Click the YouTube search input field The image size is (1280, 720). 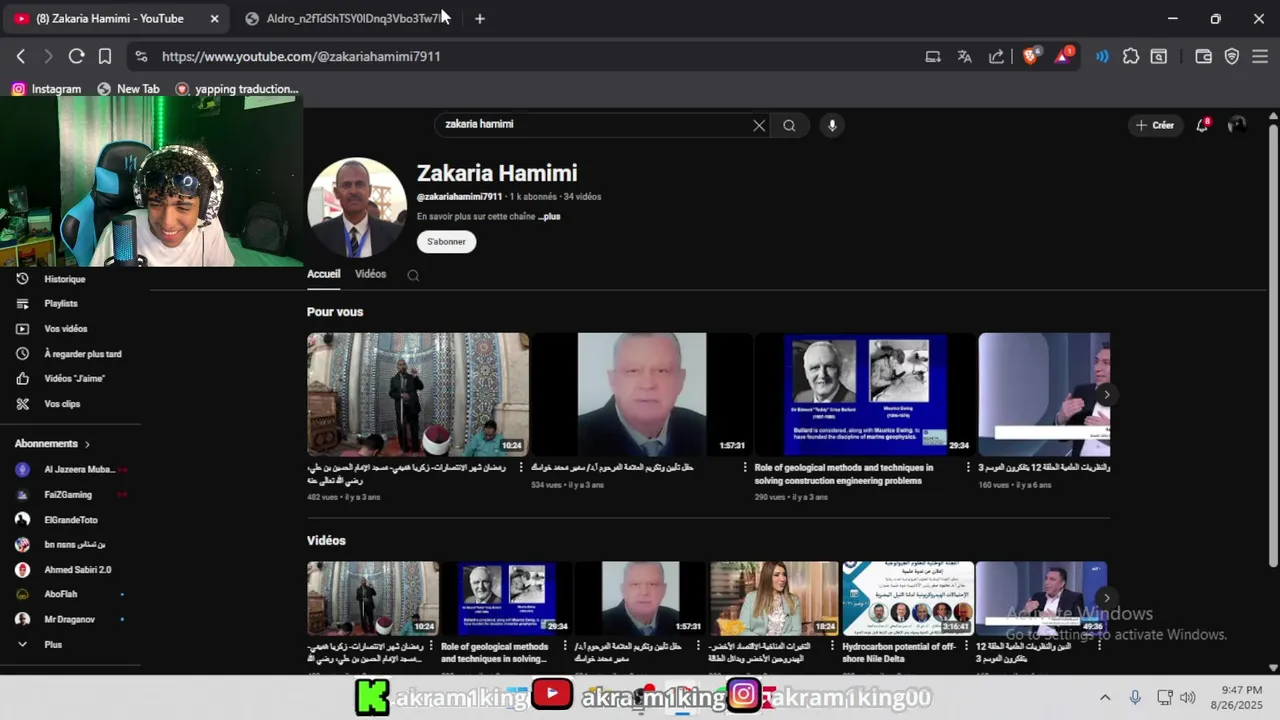(595, 125)
